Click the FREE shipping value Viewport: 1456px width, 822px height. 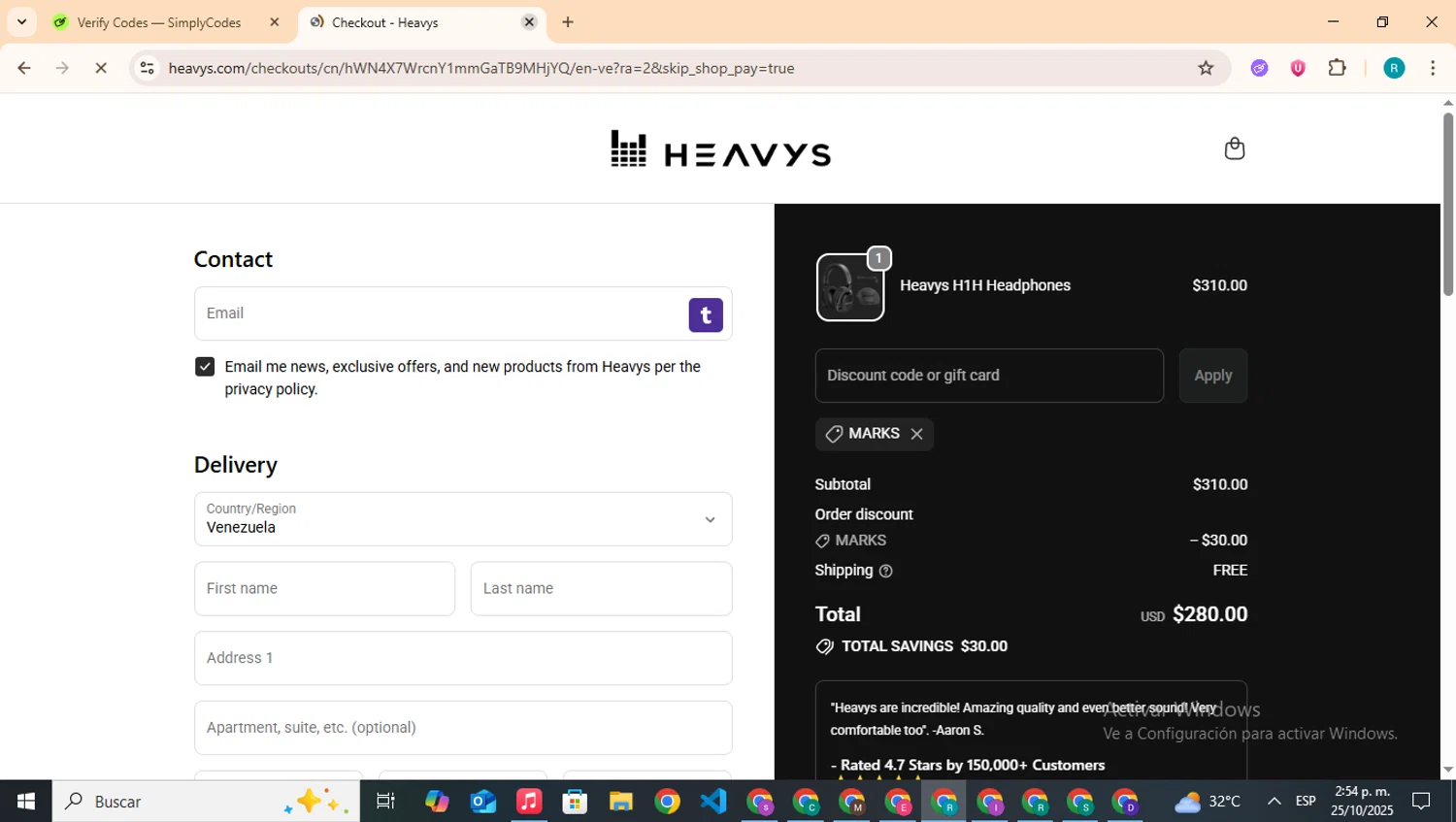[1230, 571]
